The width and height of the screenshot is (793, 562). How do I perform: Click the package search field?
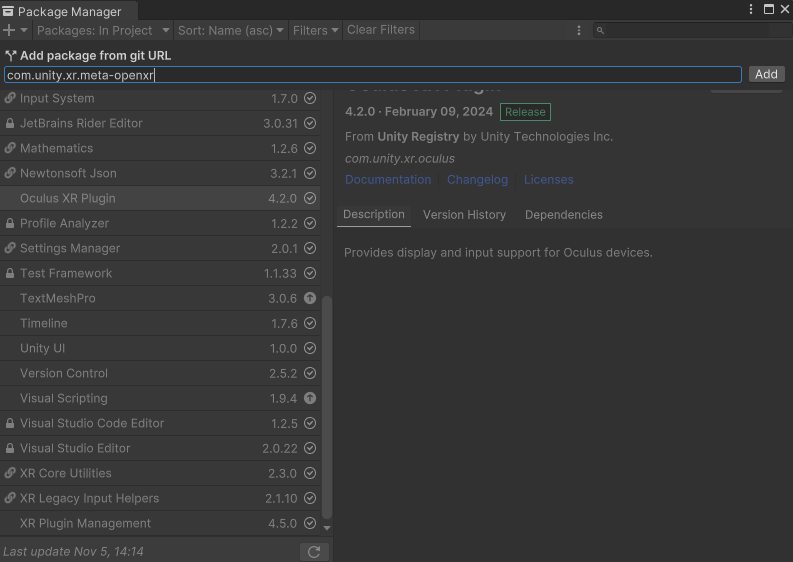click(x=691, y=30)
